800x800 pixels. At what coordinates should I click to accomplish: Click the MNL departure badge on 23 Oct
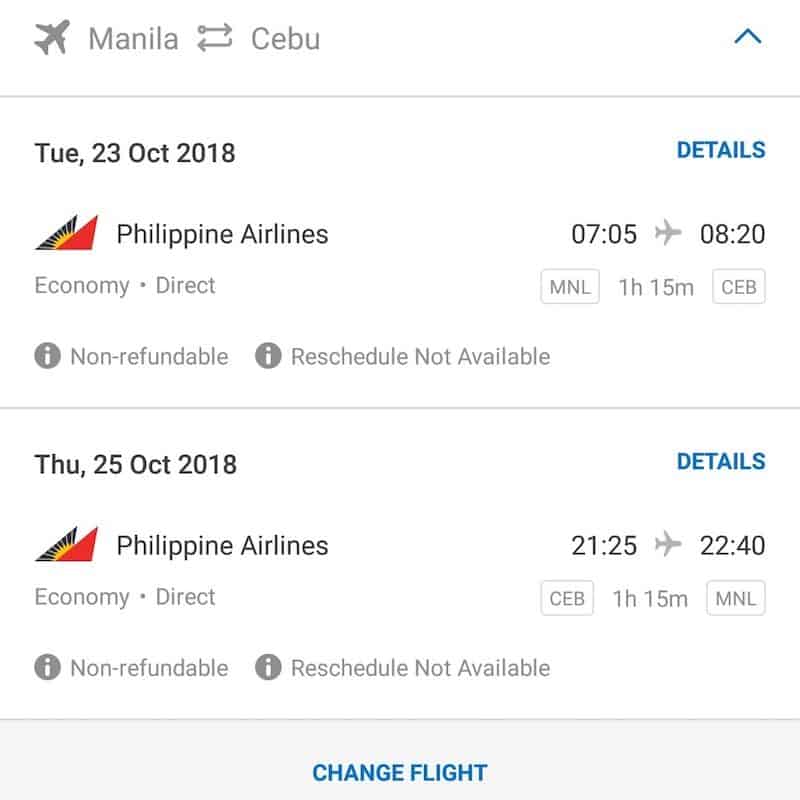[x=570, y=288]
